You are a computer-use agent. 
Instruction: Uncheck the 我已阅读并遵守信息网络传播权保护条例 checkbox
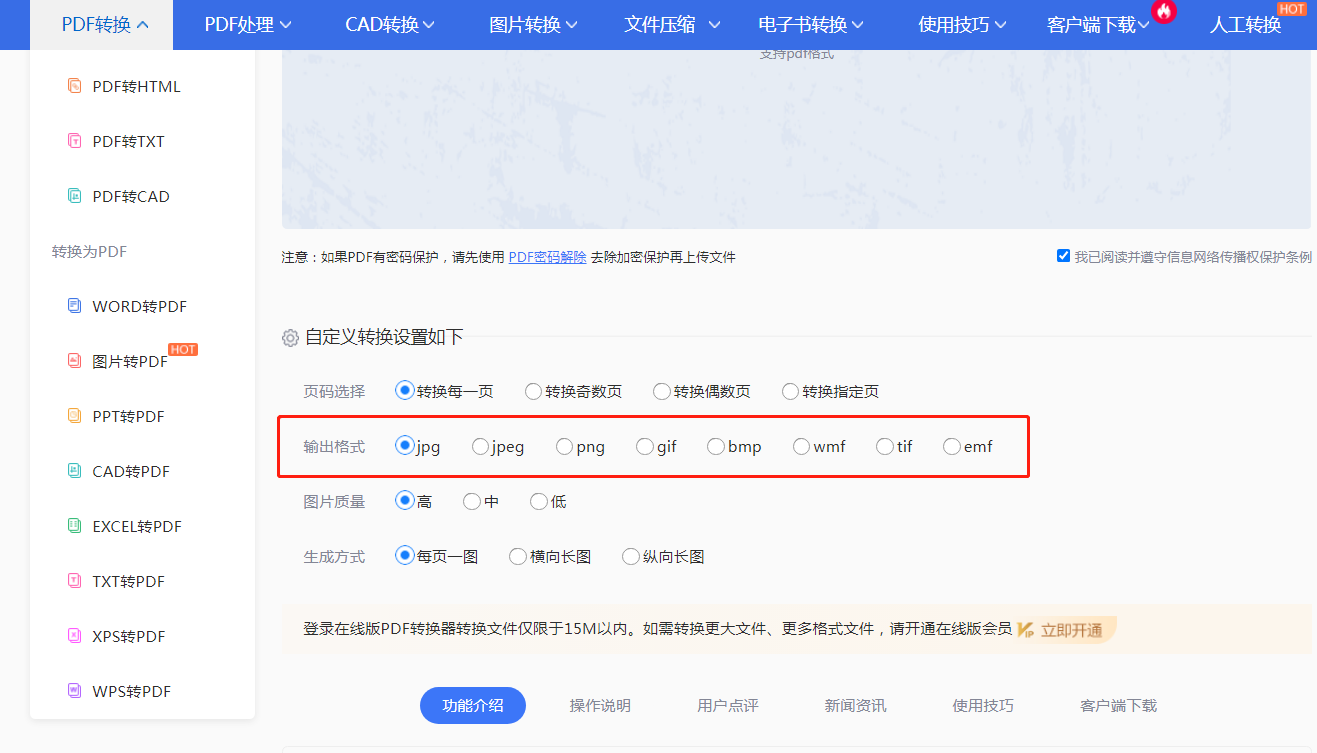tap(1063, 256)
